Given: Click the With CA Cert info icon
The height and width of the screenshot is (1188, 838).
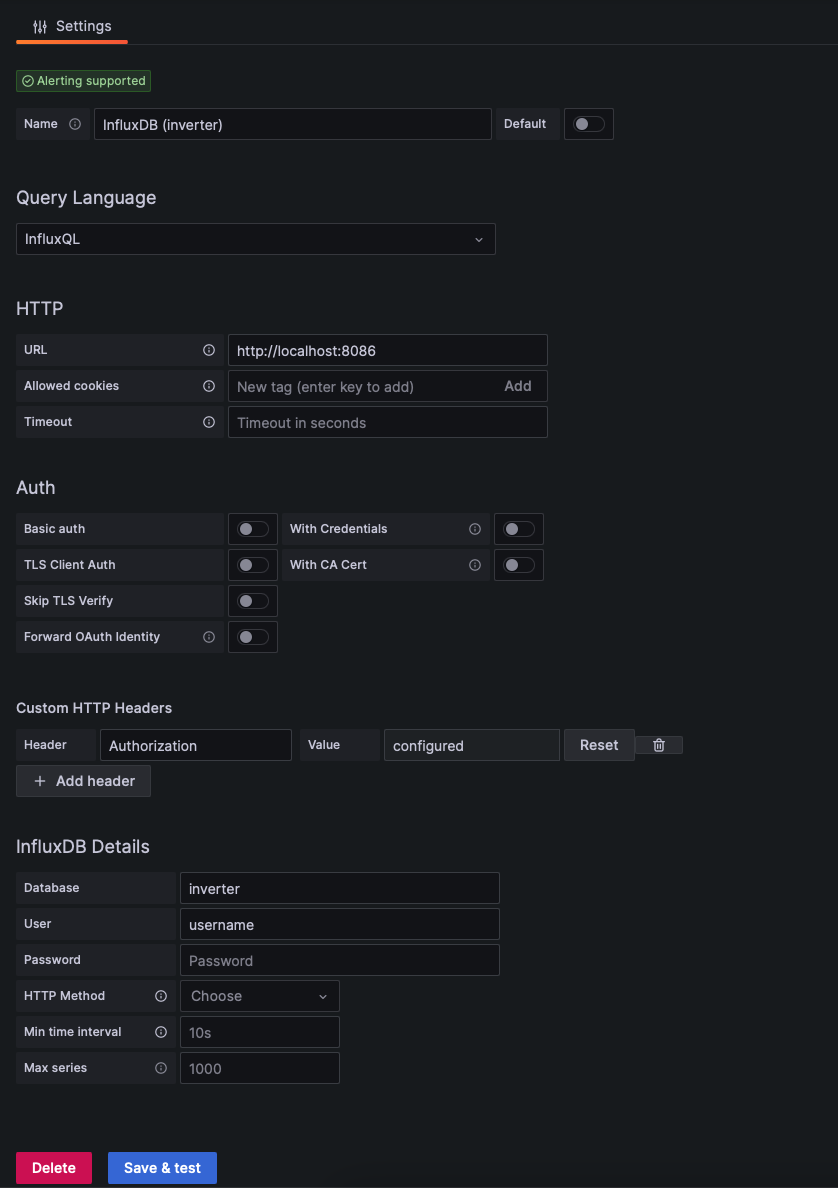Looking at the screenshot, I should point(475,565).
